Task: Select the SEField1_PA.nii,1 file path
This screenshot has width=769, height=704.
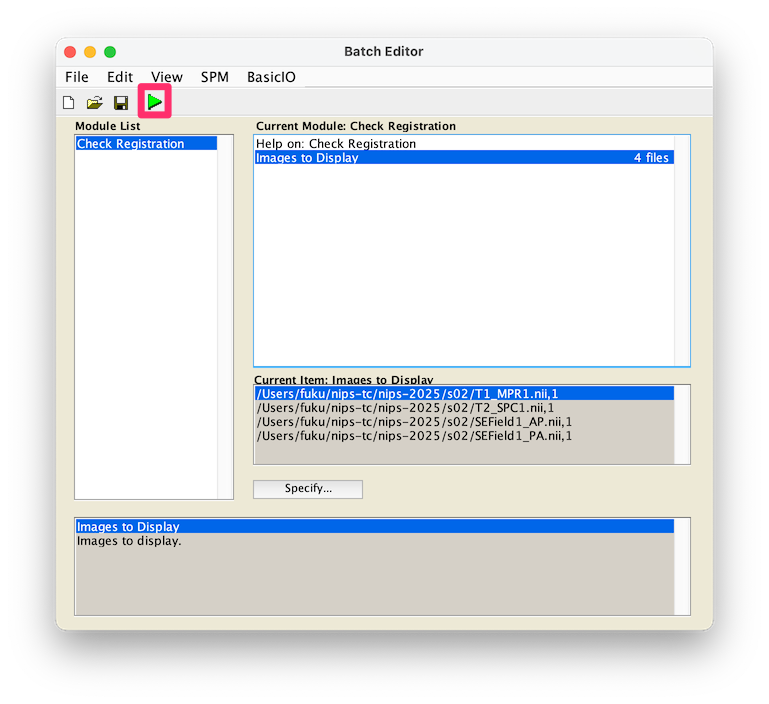Action: (464, 436)
